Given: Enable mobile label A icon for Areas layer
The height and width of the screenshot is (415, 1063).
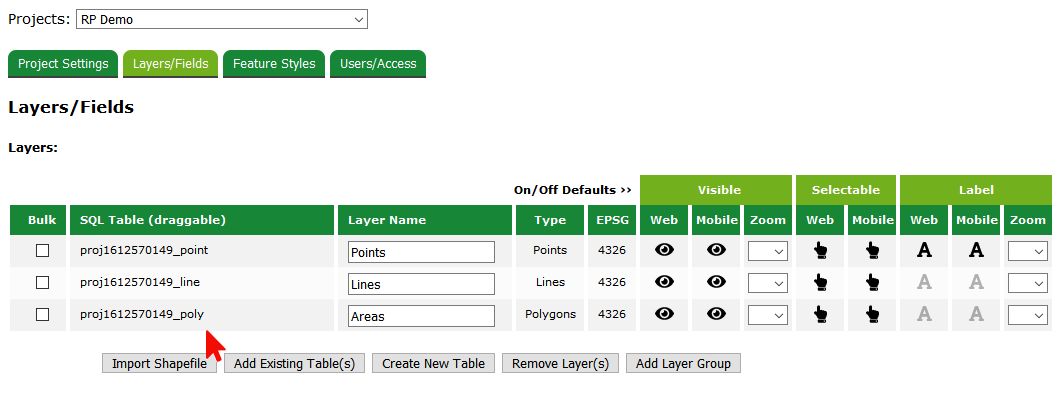Looking at the screenshot, I should (976, 315).
